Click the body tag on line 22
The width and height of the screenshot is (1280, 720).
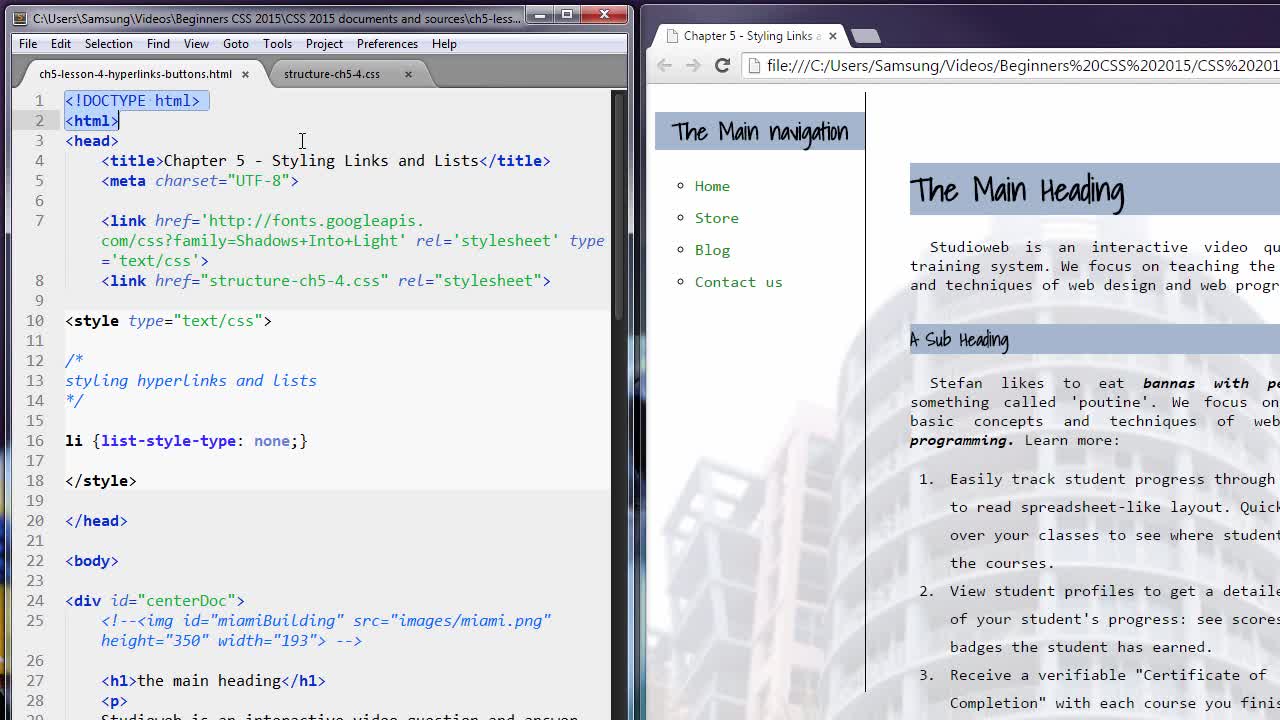92,560
